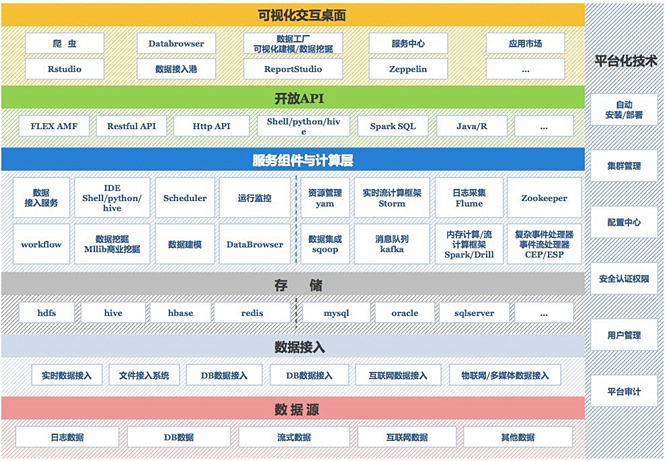
Task: Click Databrowser in the 可视化交互桌面 layer
Action: click(176, 43)
